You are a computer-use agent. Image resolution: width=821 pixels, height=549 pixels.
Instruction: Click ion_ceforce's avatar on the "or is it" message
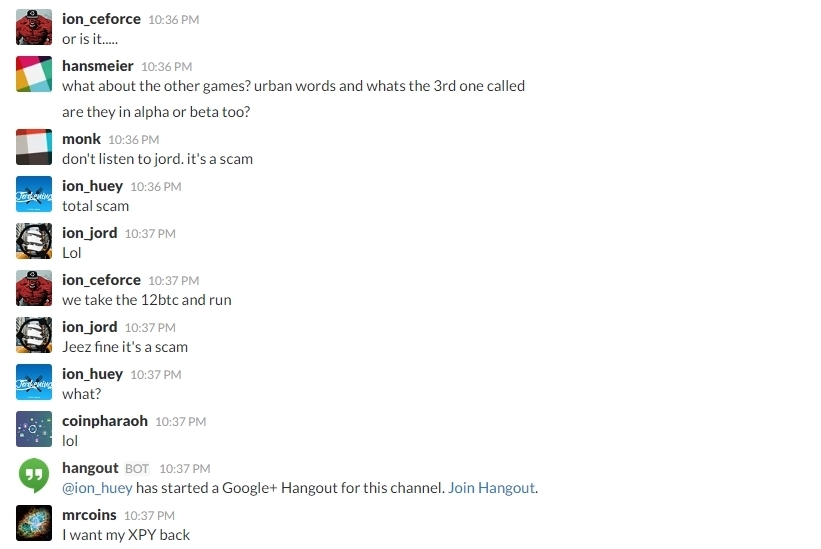click(x=34, y=27)
